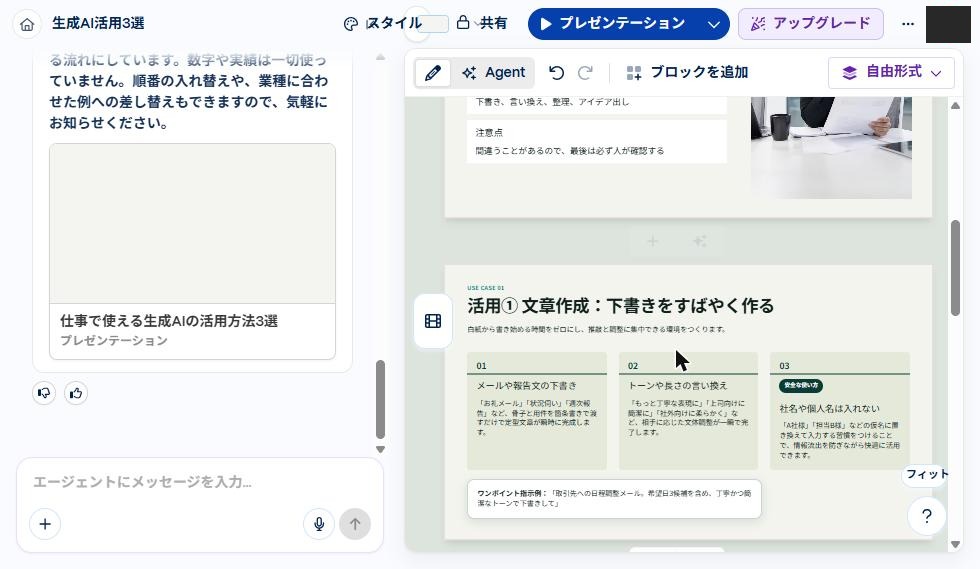Screen dimensions: 980x569
Task: Click editor scroll down arrow
Action: pos(955,545)
